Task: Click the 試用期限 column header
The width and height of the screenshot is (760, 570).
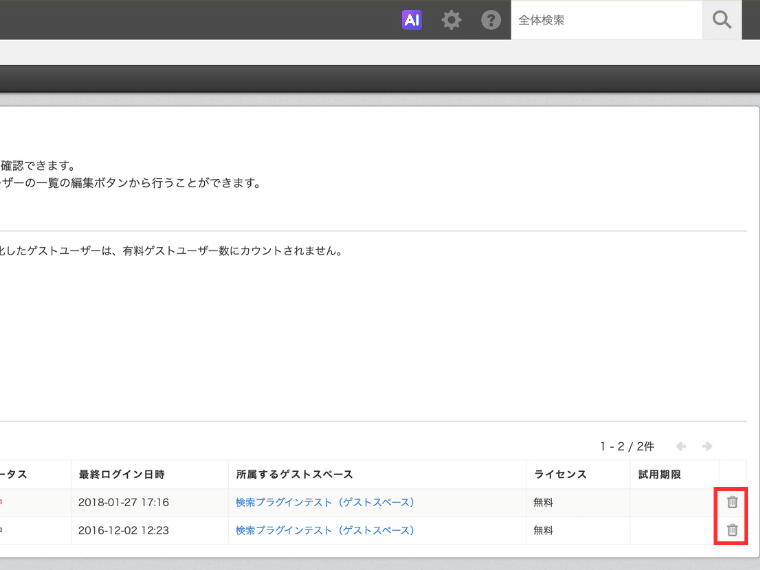Action: click(x=675, y=474)
